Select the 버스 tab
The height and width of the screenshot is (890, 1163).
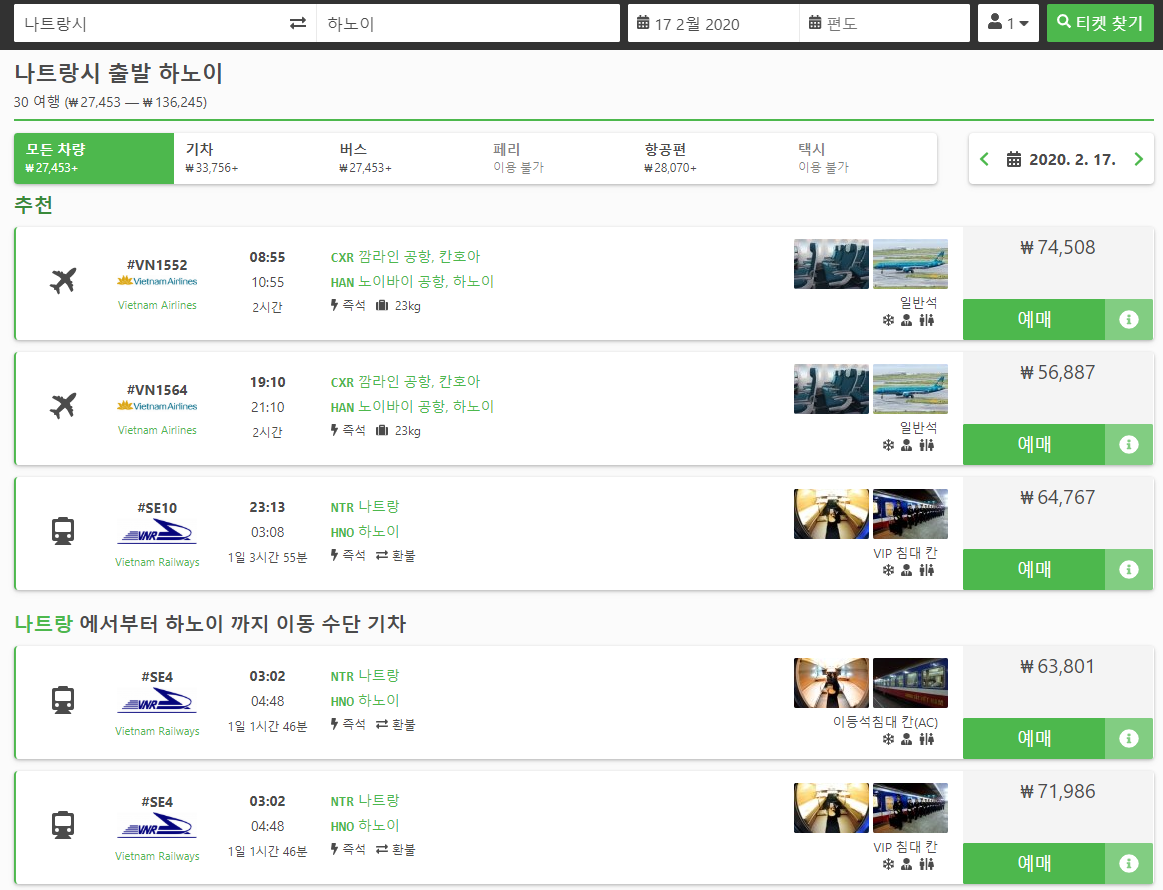404,159
